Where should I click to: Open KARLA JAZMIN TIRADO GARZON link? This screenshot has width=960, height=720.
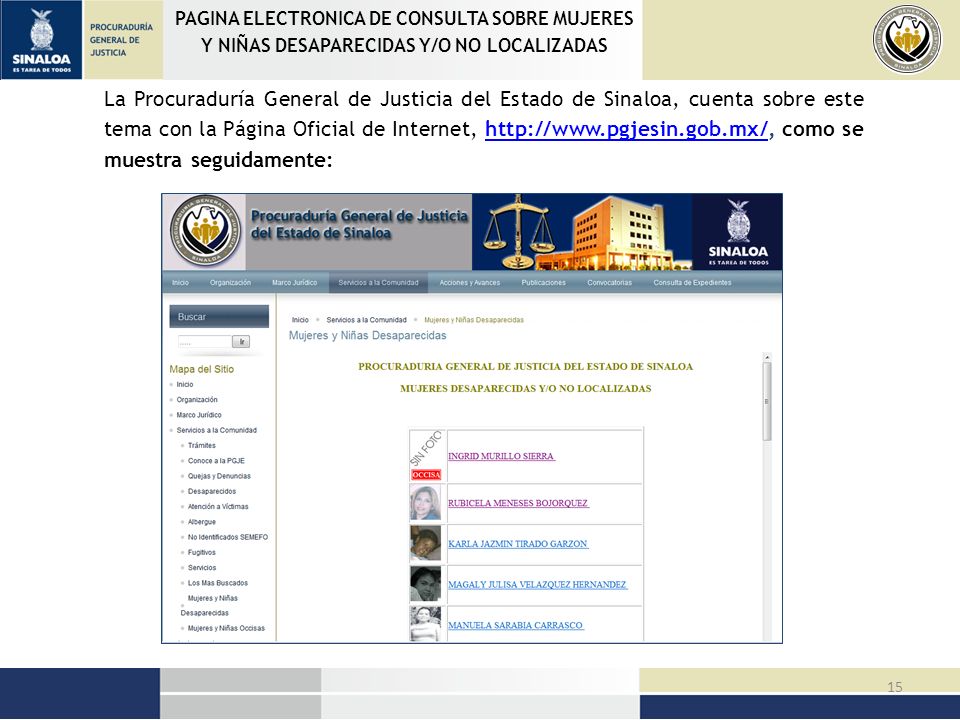pyautogui.click(x=518, y=544)
